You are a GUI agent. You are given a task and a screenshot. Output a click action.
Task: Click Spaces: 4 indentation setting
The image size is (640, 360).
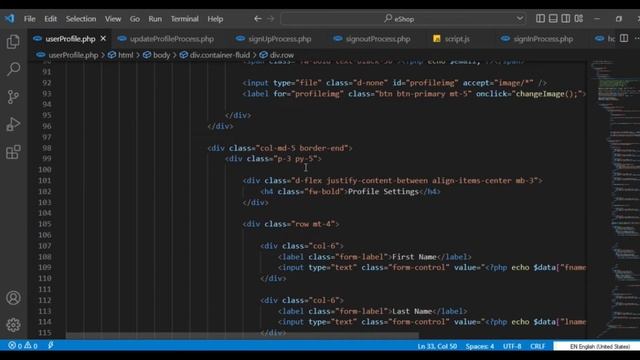tap(480, 346)
